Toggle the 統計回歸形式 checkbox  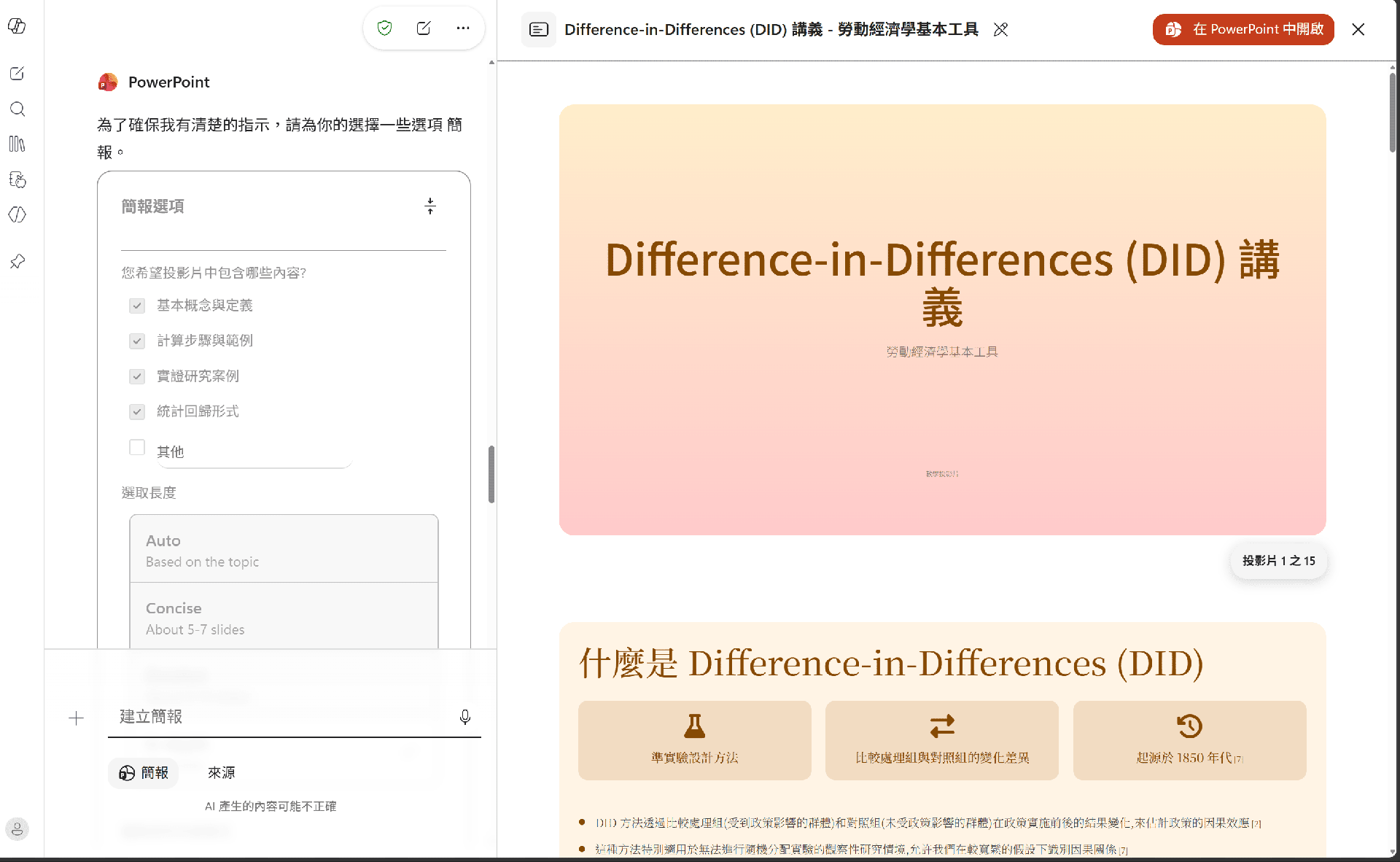point(137,412)
